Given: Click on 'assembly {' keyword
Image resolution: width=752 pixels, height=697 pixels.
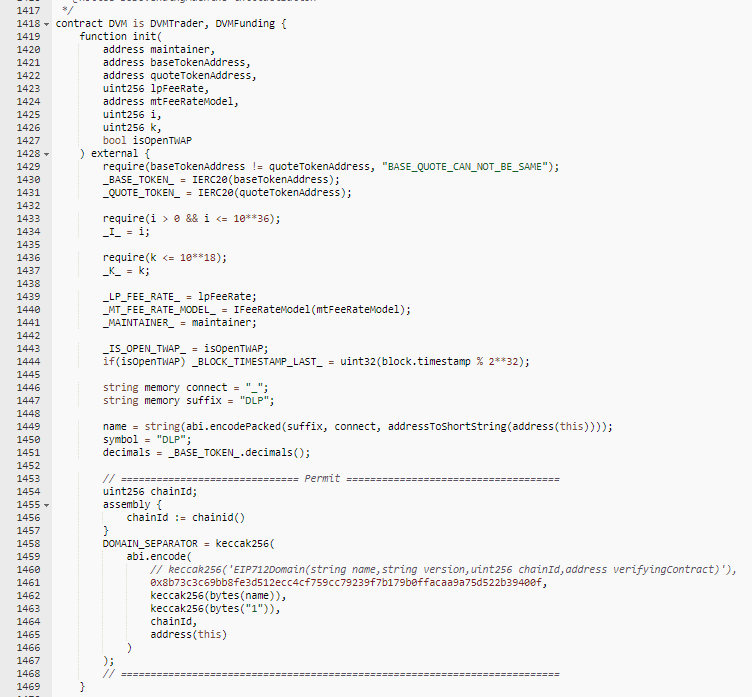Looking at the screenshot, I should [x=132, y=505].
